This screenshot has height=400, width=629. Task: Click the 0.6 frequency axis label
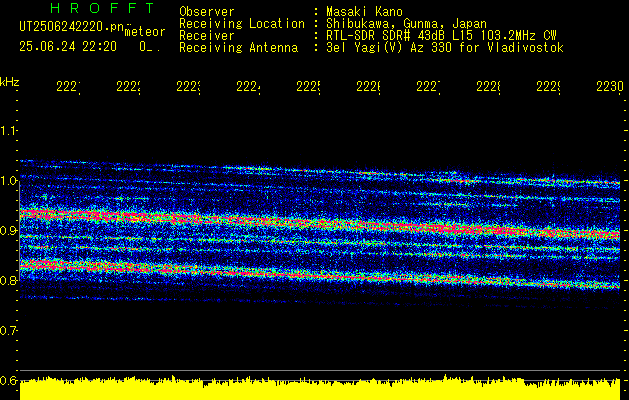click(8, 380)
